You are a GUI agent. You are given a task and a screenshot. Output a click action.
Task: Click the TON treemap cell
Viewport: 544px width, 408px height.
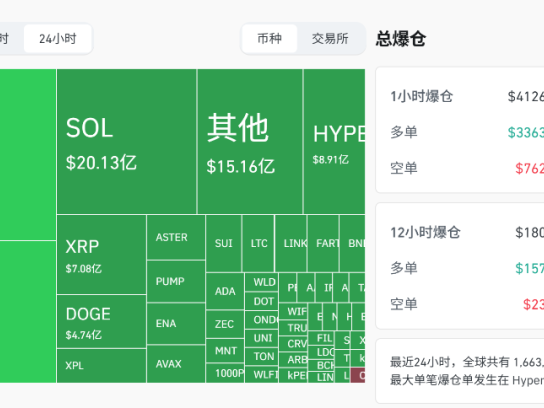point(262,356)
